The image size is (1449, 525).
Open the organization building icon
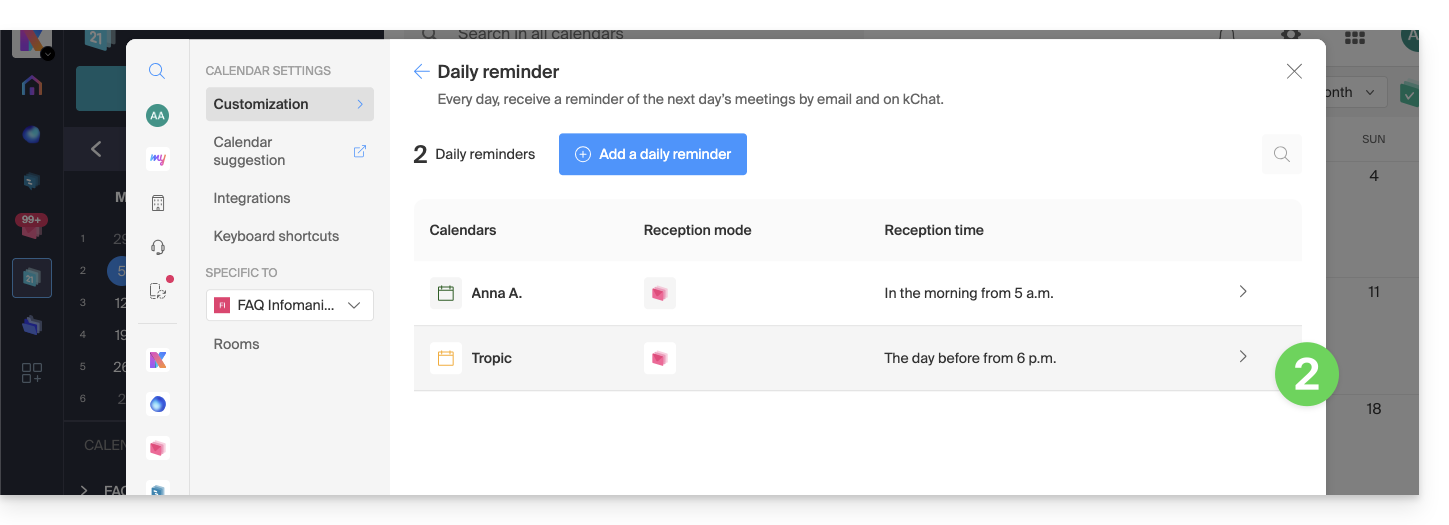[x=157, y=203]
